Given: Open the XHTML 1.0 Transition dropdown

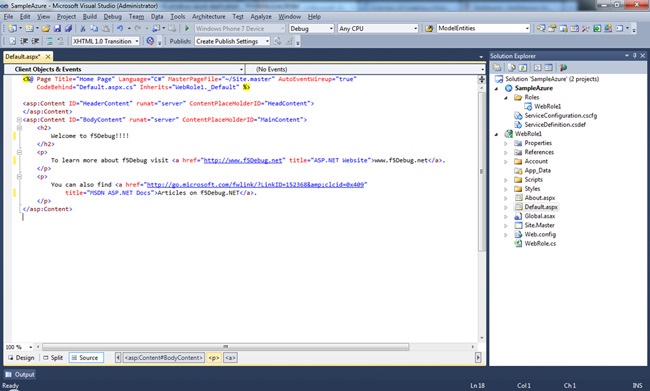Looking at the screenshot, I should pyautogui.click(x=137, y=41).
